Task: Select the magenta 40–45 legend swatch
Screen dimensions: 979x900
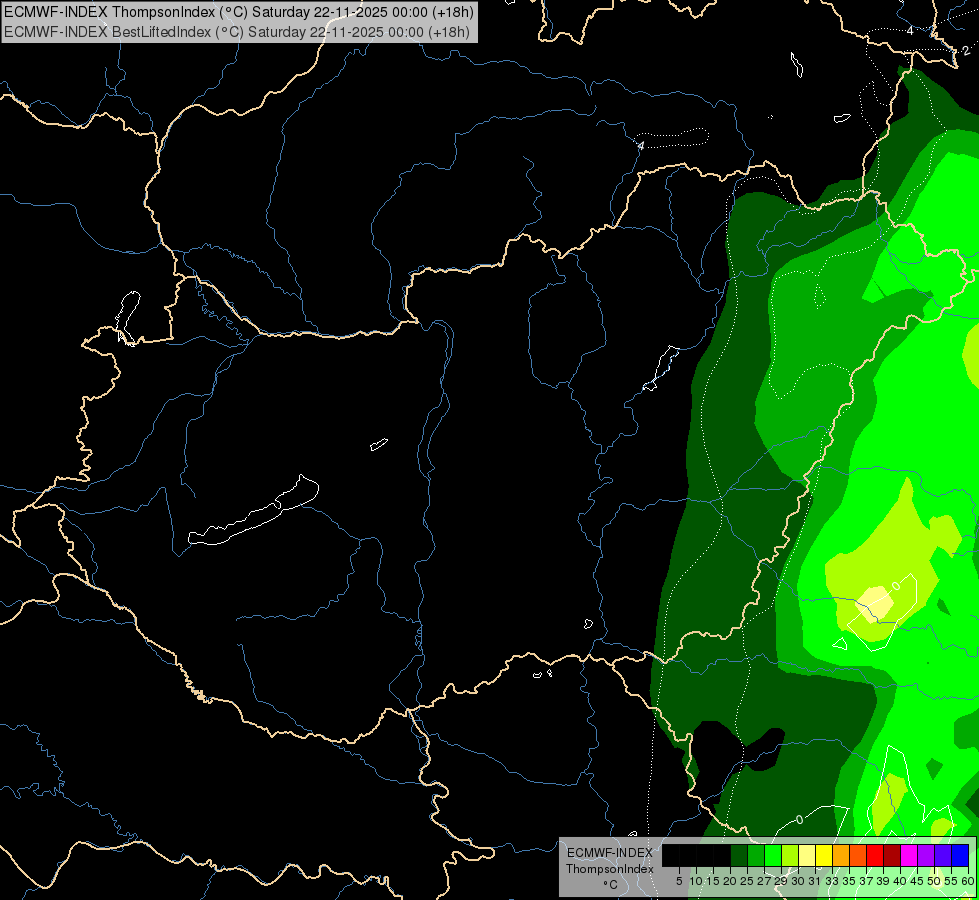Action: click(909, 855)
